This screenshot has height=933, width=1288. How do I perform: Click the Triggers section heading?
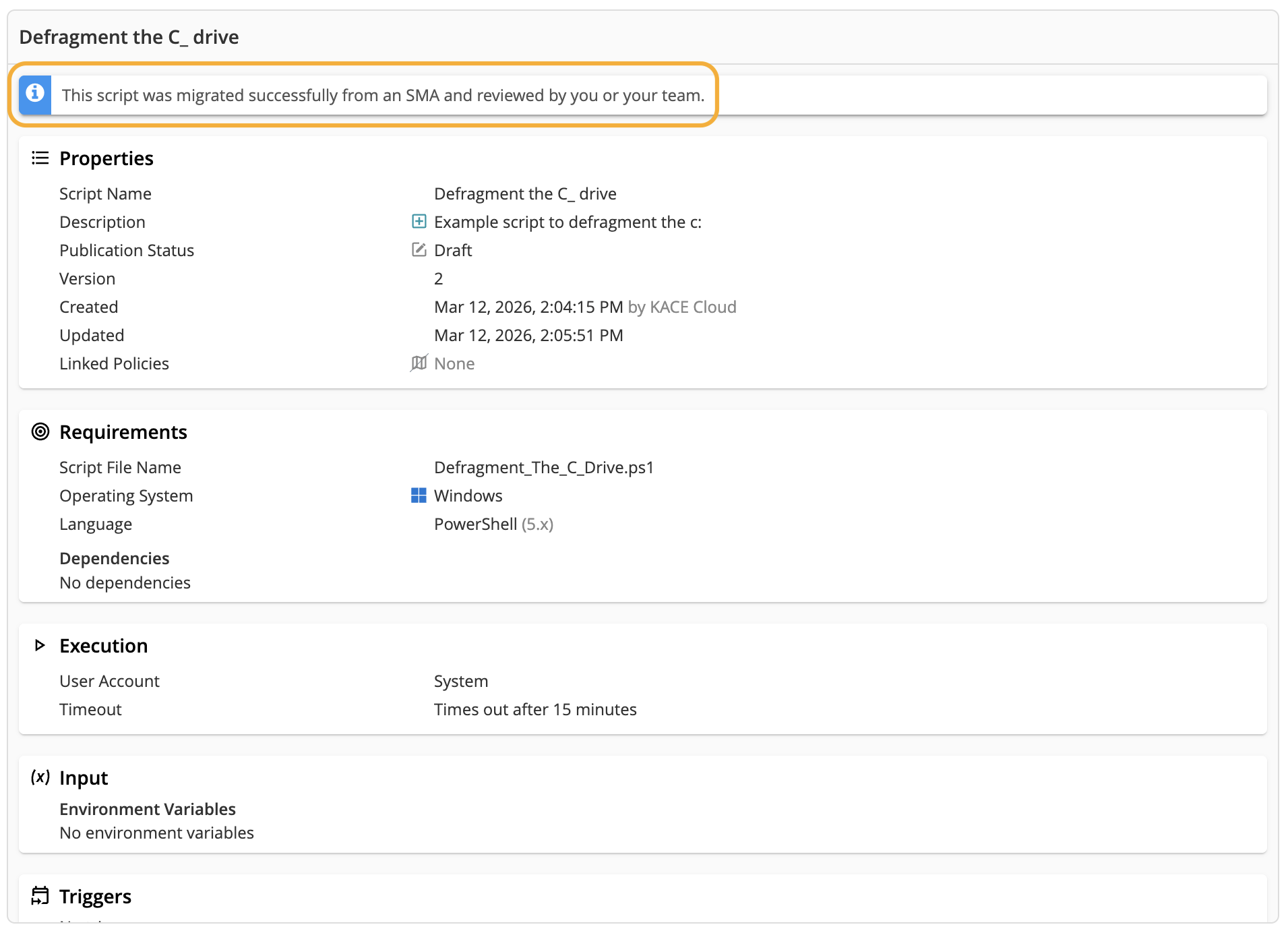pyautogui.click(x=95, y=896)
